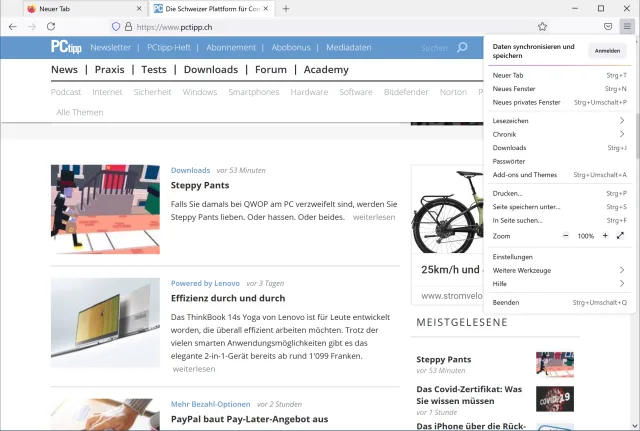Screen dimensions: 640x431
Task: Switch to the 'Neuer Tab' browser tab
Action: point(85,9)
